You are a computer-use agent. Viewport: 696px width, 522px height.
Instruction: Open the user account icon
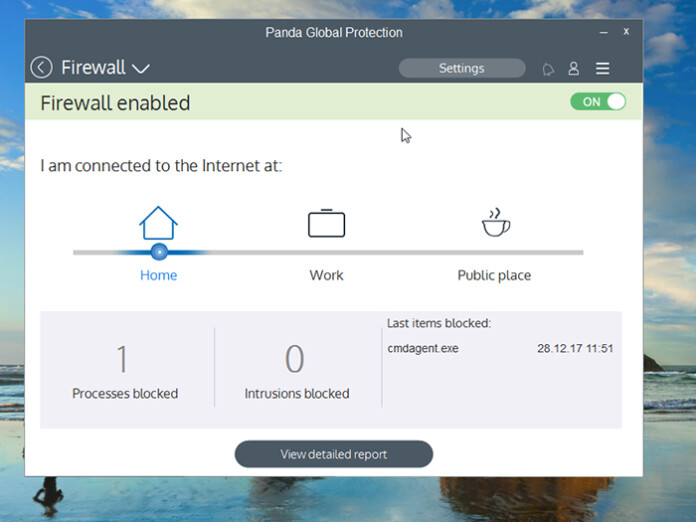pyautogui.click(x=573, y=68)
